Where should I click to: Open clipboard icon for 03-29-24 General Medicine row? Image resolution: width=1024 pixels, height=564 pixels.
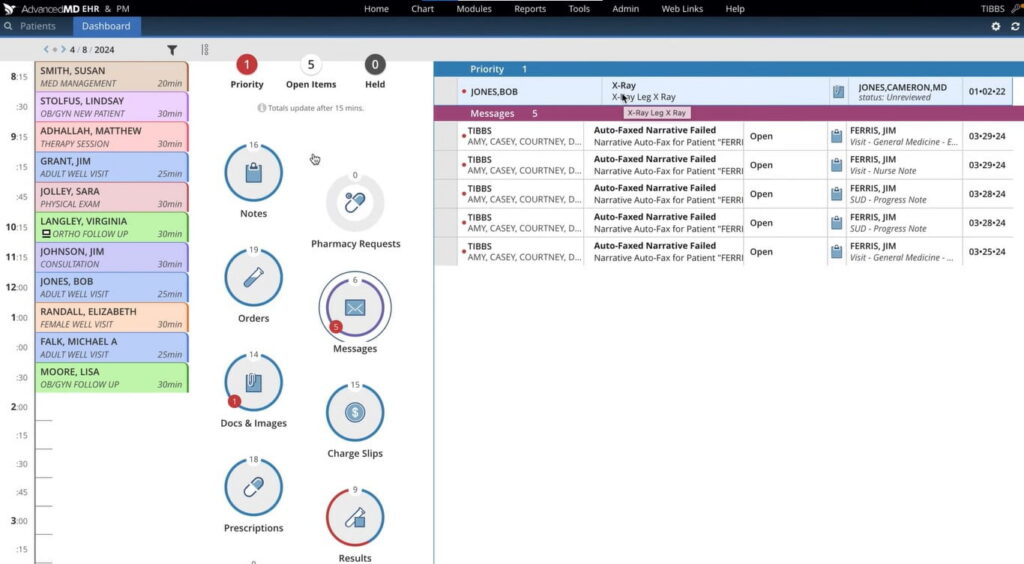tap(836, 136)
